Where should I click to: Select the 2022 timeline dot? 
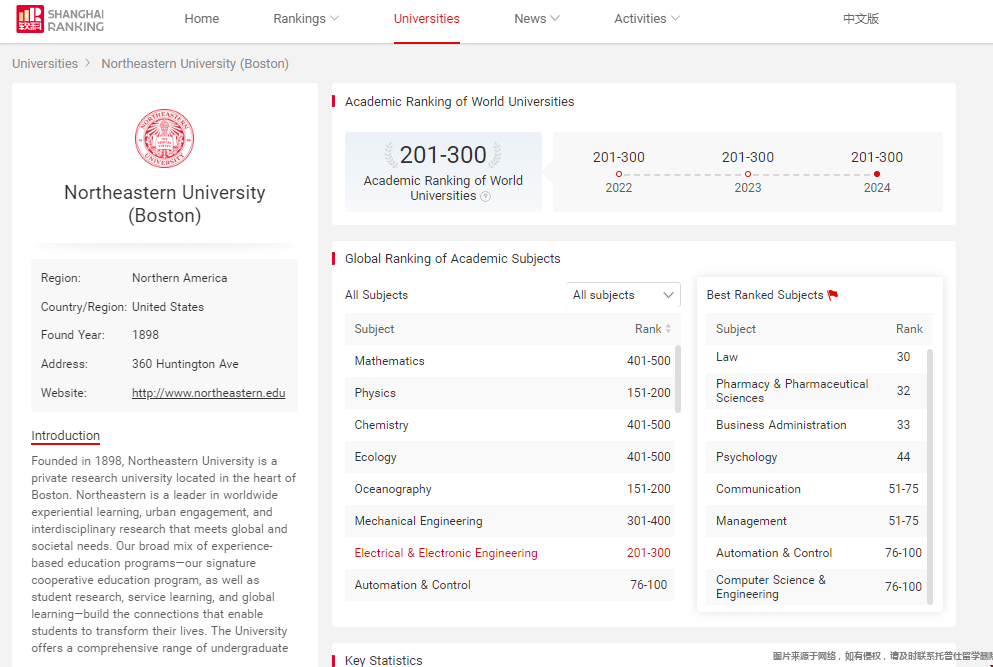coord(619,174)
